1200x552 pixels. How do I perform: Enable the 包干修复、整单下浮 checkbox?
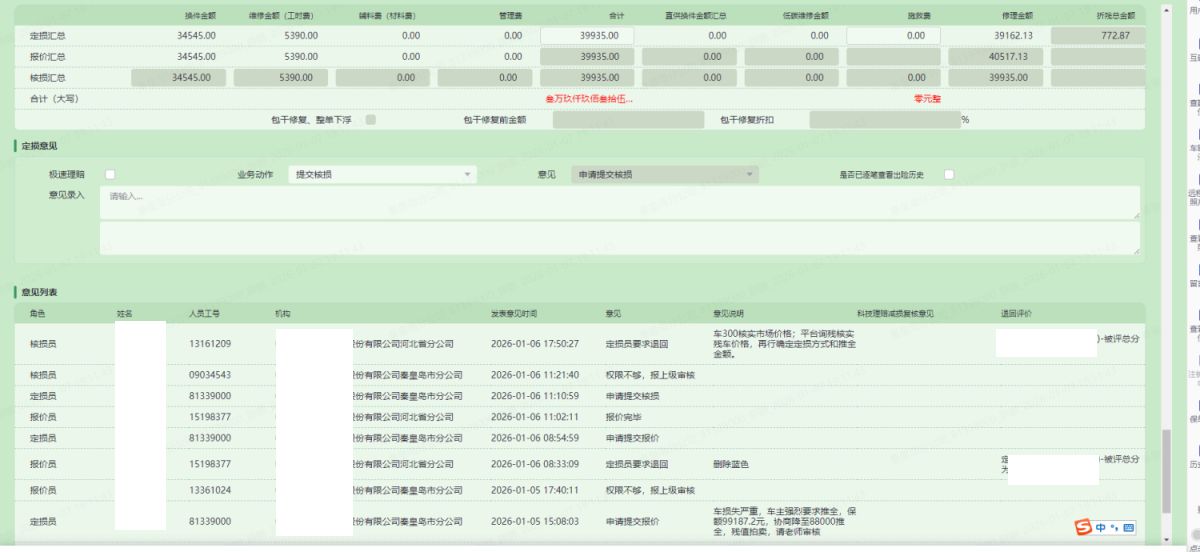371,120
